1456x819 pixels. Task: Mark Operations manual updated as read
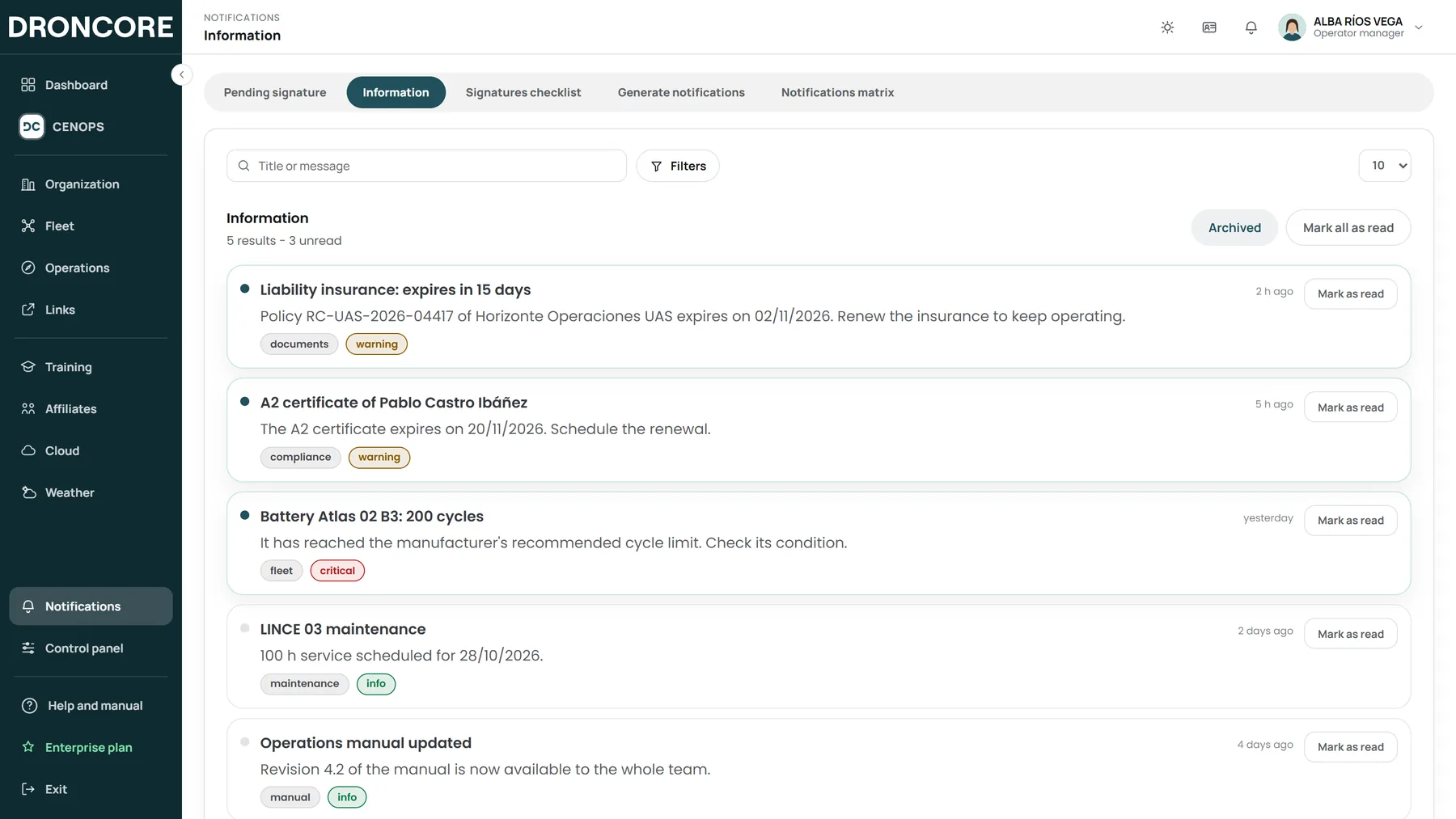coord(1351,747)
